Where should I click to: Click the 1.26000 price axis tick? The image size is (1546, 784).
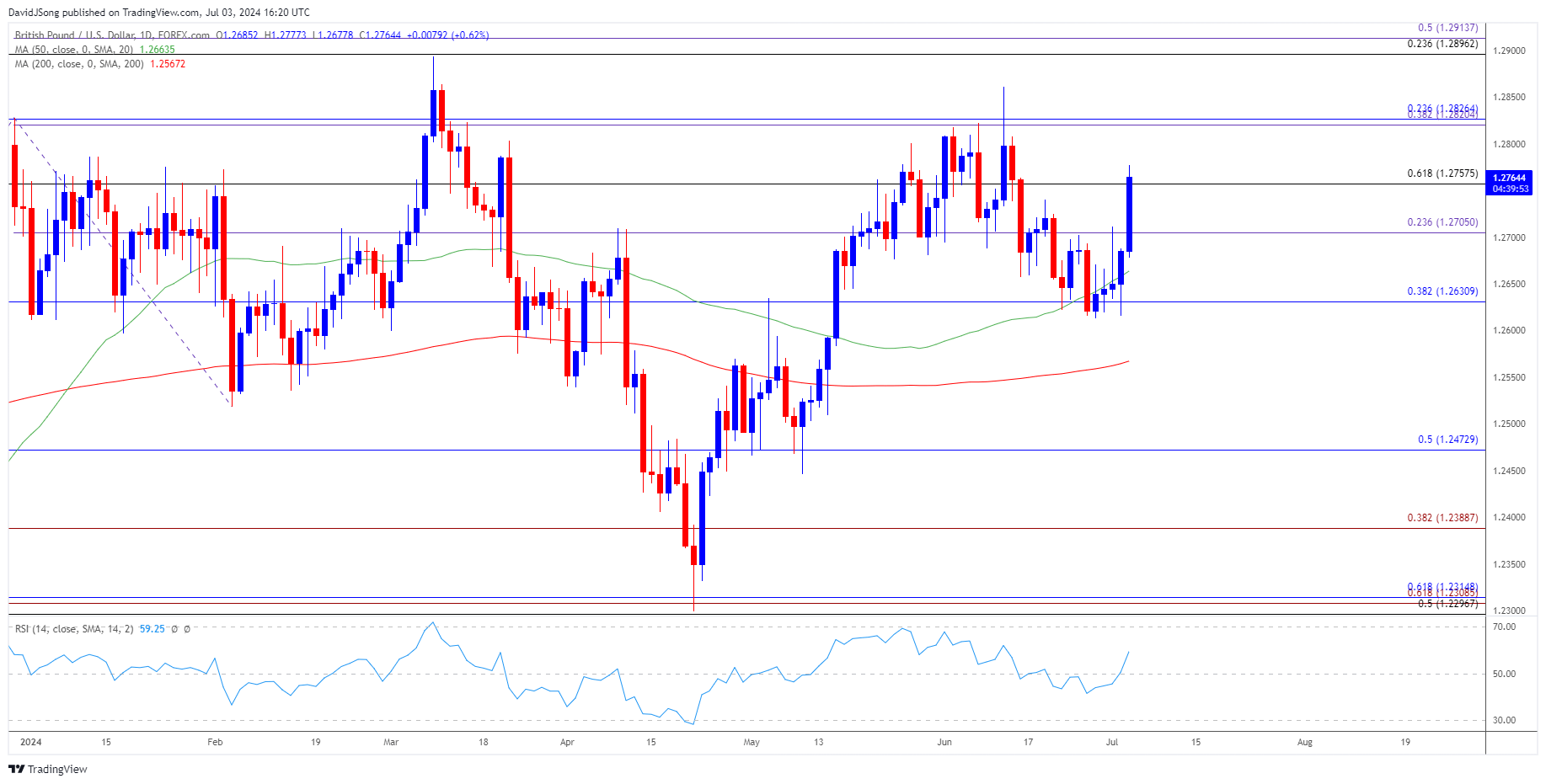[1509, 331]
